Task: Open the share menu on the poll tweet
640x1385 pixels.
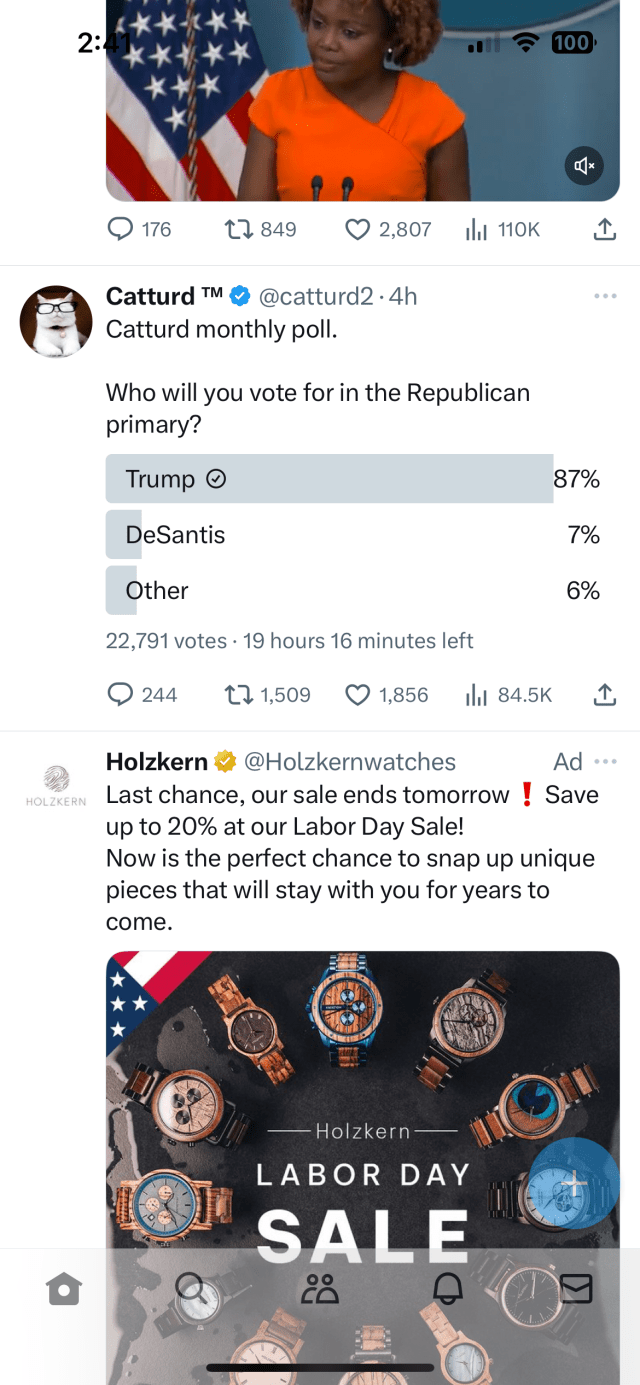Action: (x=604, y=694)
